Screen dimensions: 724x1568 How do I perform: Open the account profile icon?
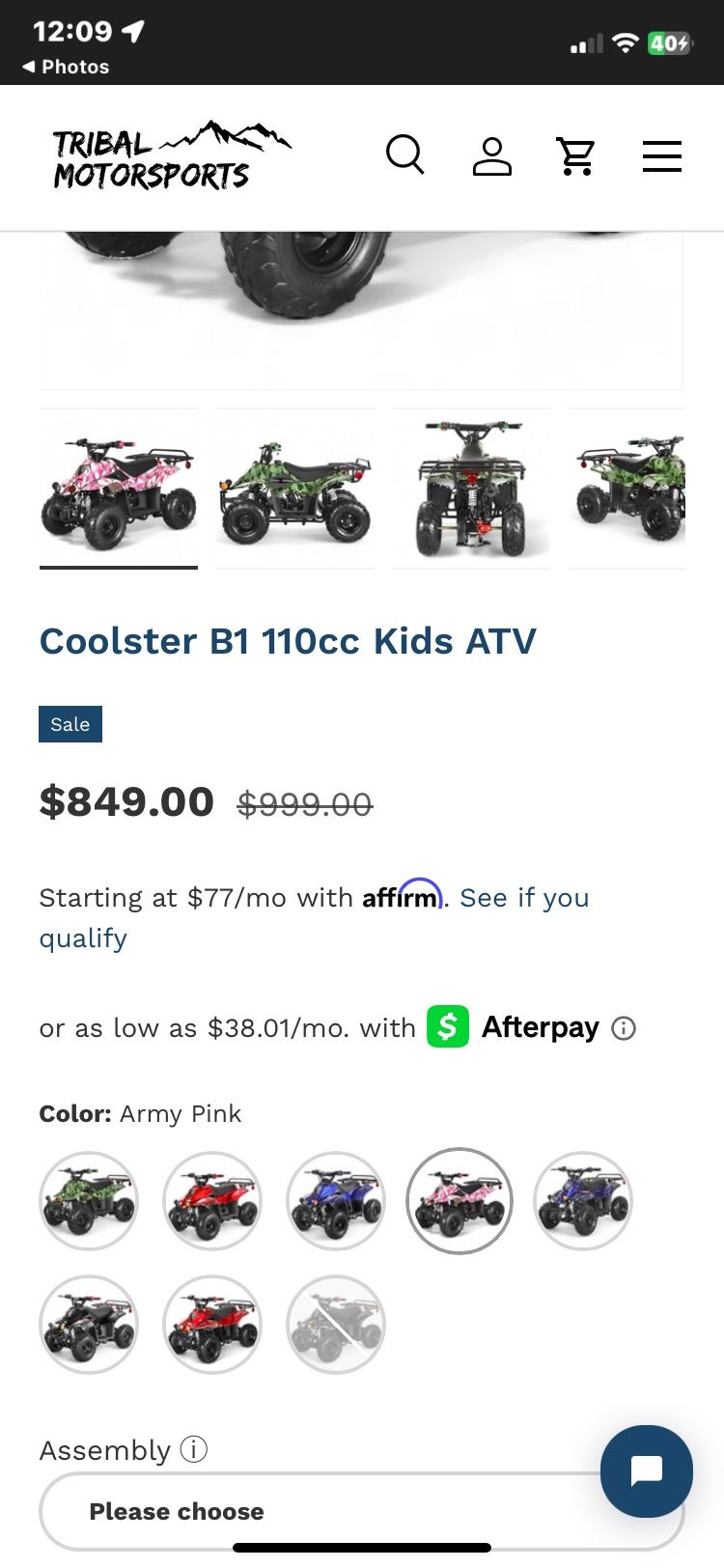[491, 155]
